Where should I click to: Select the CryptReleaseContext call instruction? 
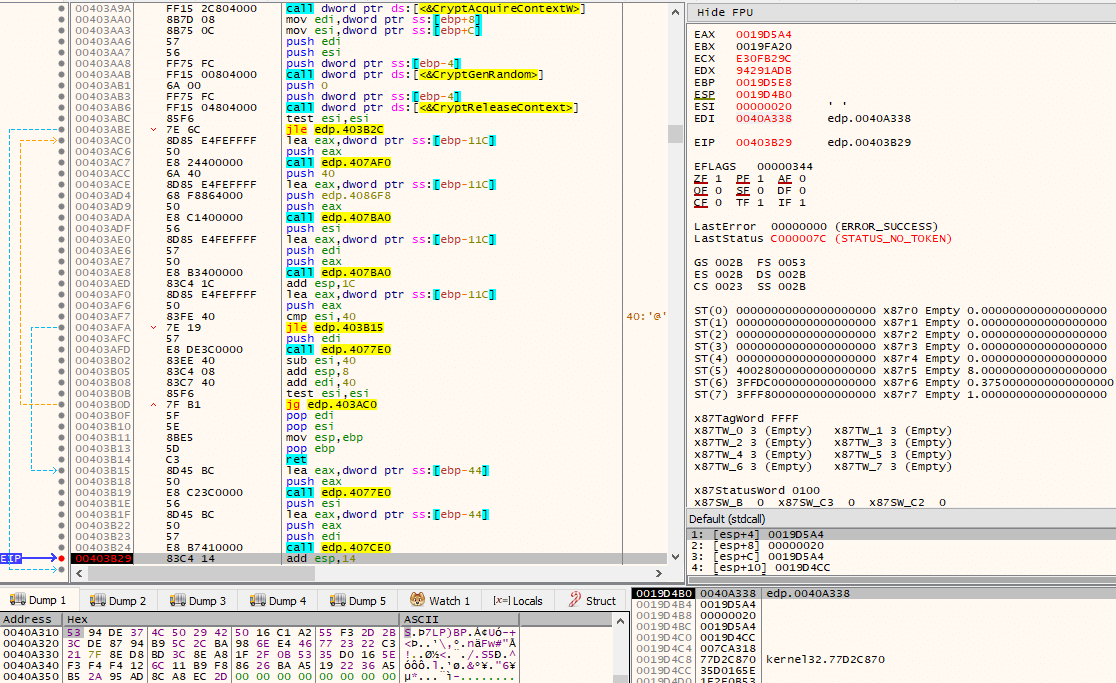tap(431, 107)
